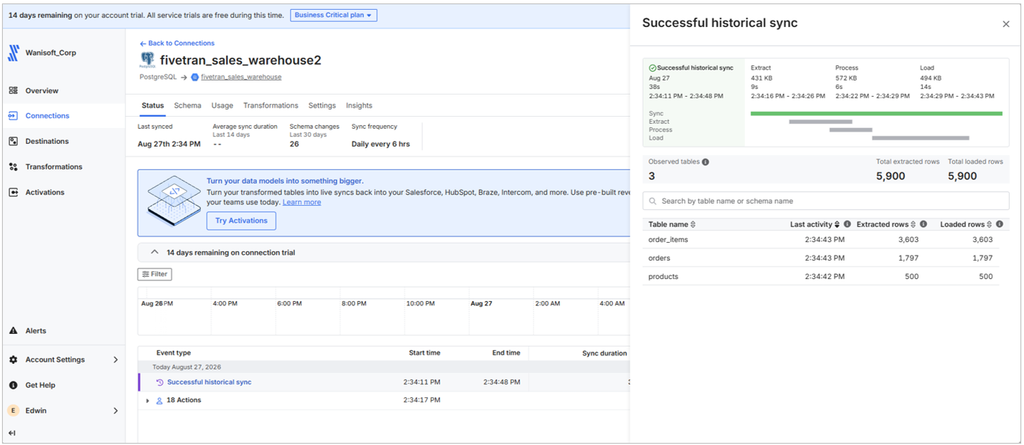Sort by Table name using its sort arrows

tap(693, 224)
